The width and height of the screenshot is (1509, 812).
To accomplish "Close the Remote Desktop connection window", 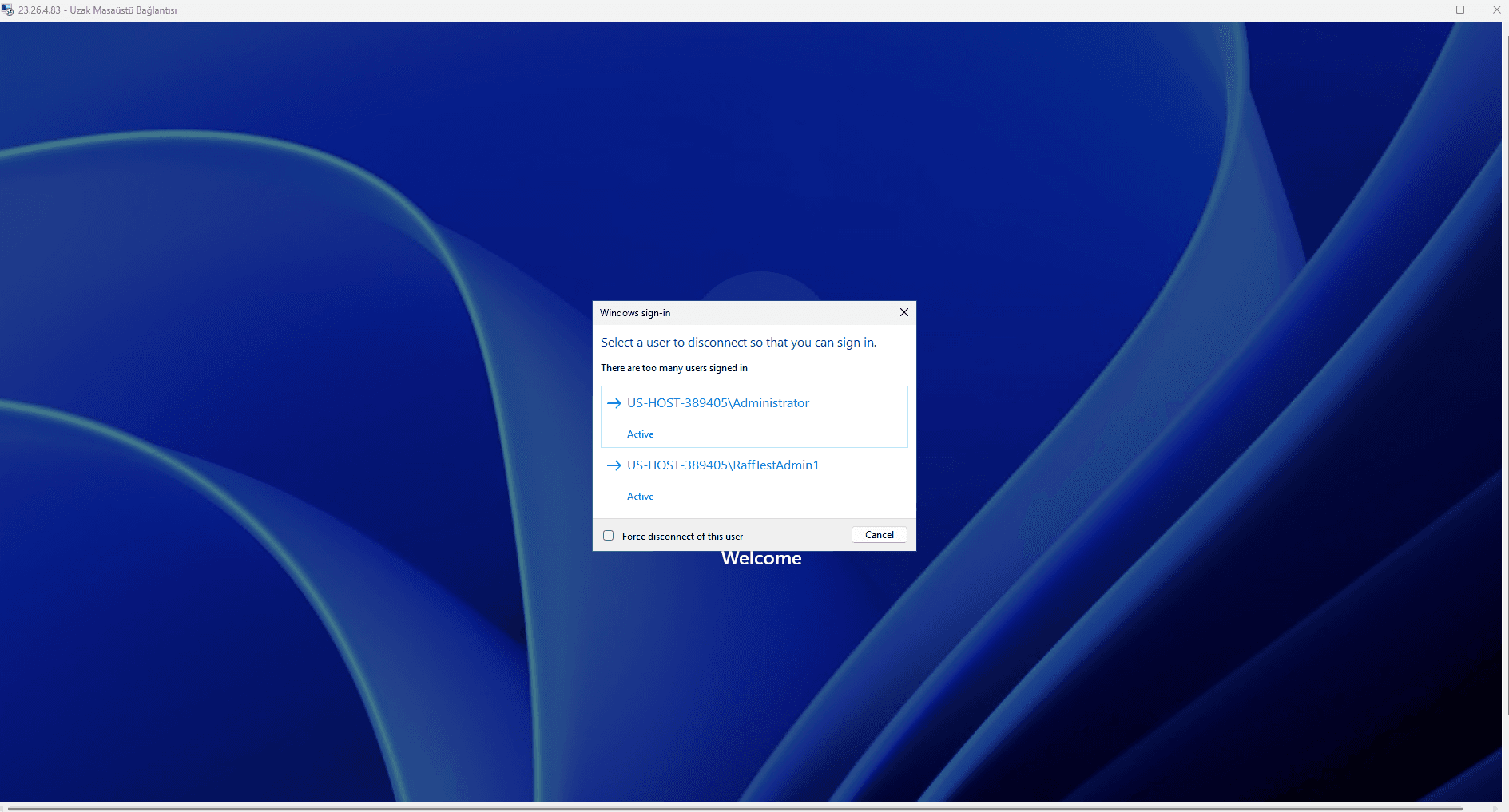I will (x=1496, y=10).
